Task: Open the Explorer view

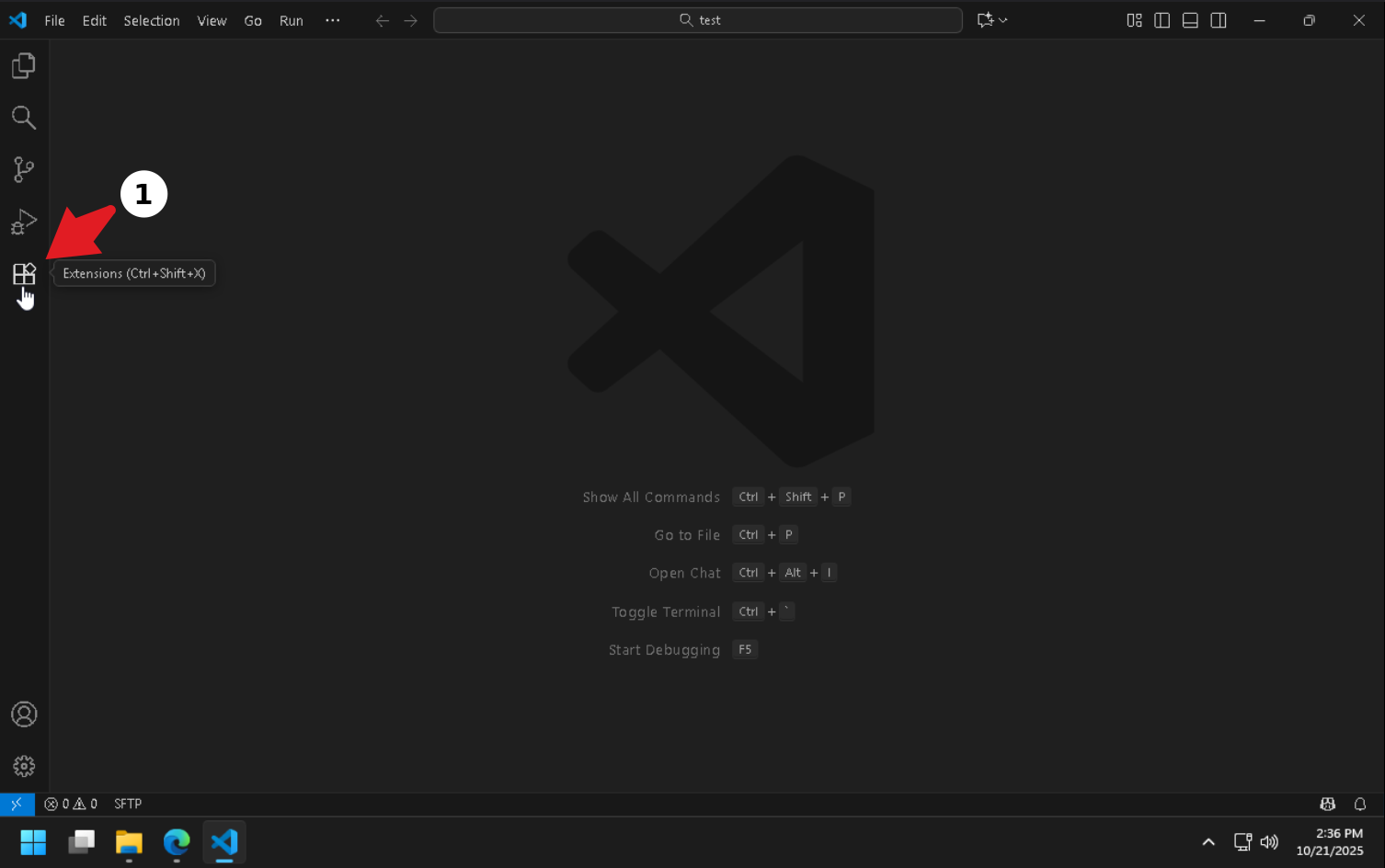Action: point(24,64)
